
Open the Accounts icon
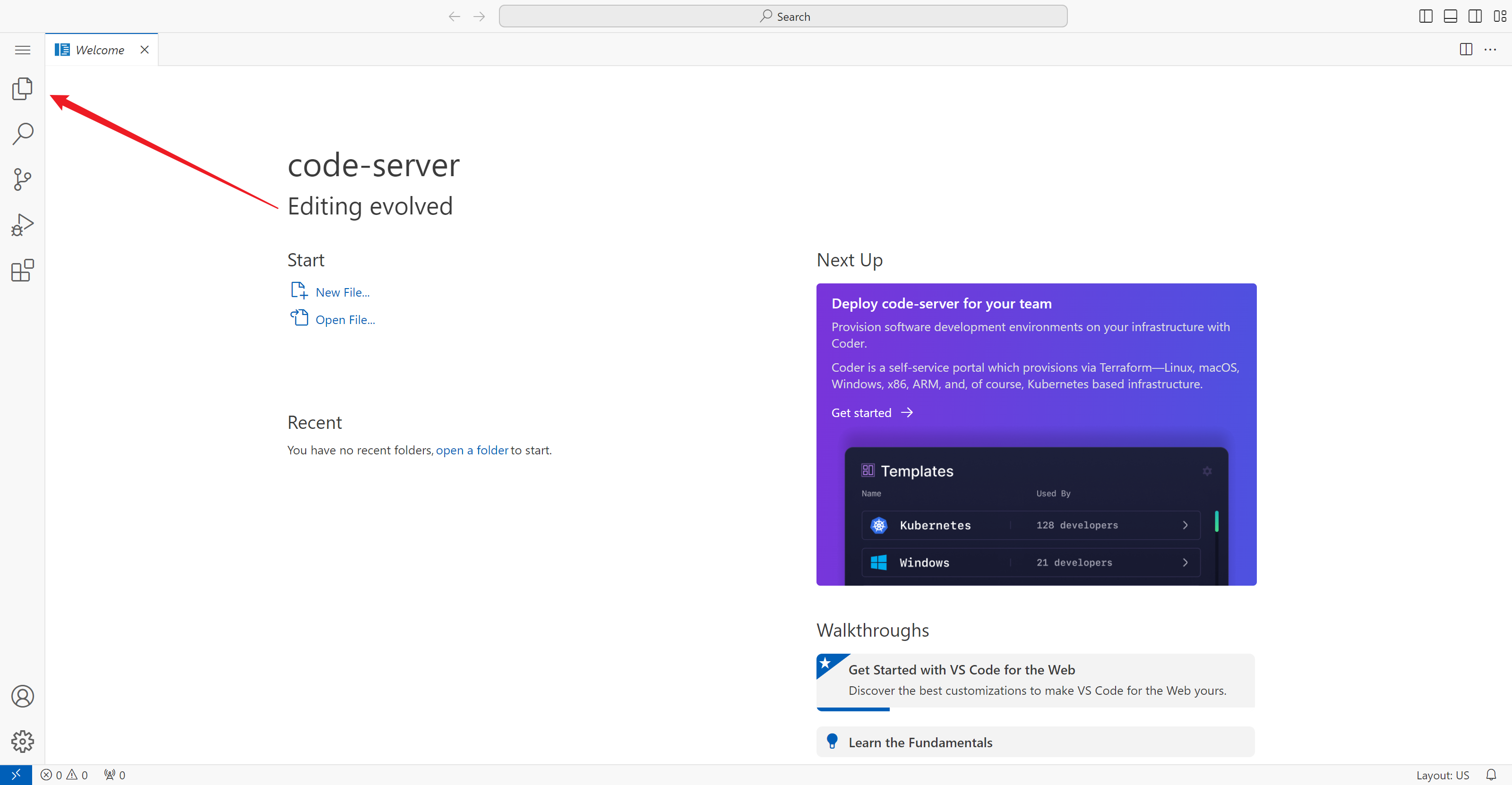coord(22,696)
